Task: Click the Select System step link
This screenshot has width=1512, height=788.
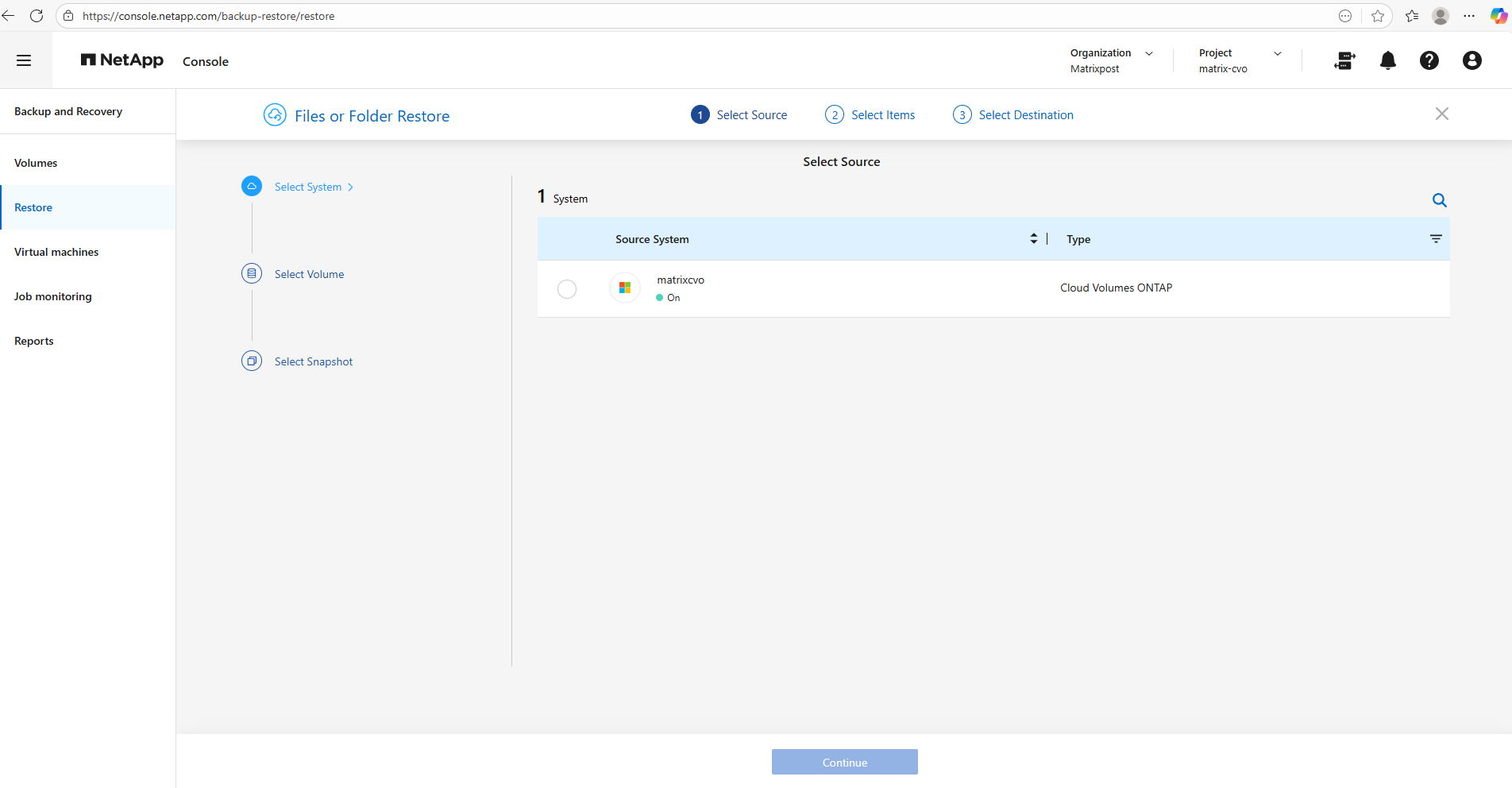Action: click(x=308, y=187)
